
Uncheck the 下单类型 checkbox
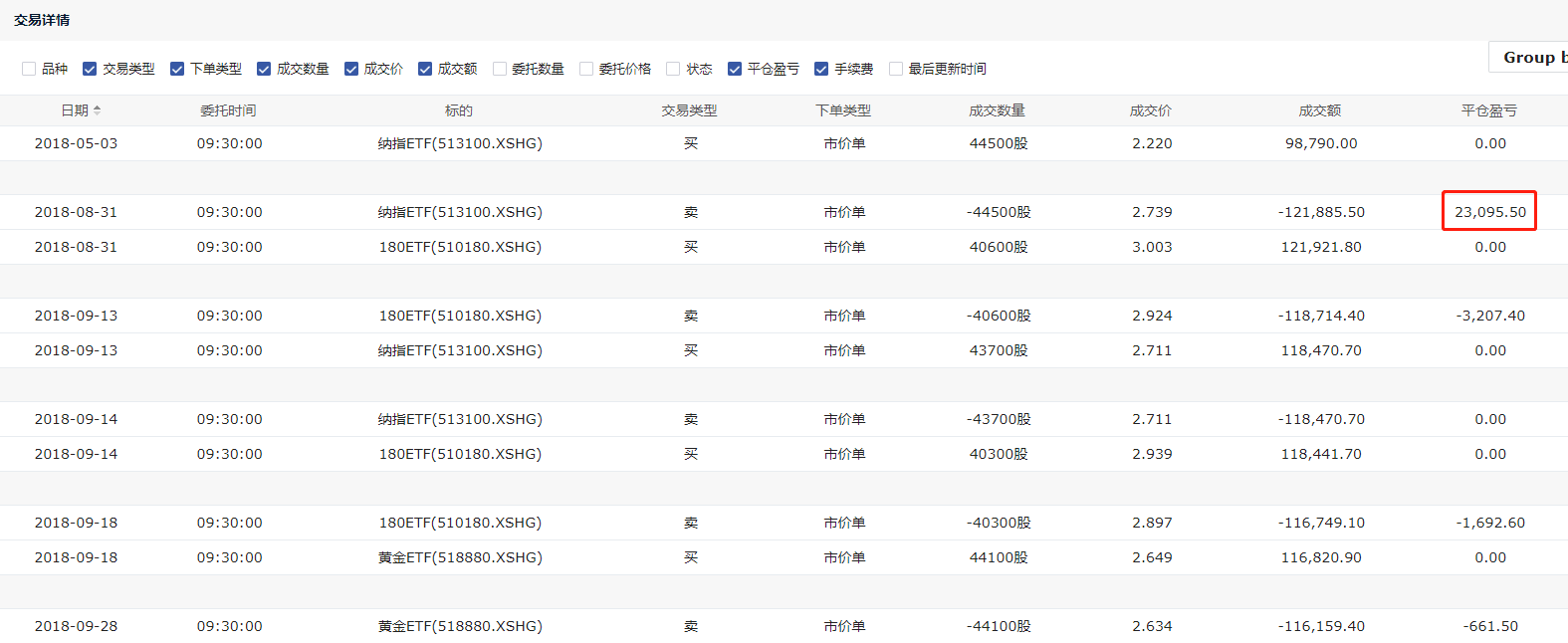coord(177,69)
